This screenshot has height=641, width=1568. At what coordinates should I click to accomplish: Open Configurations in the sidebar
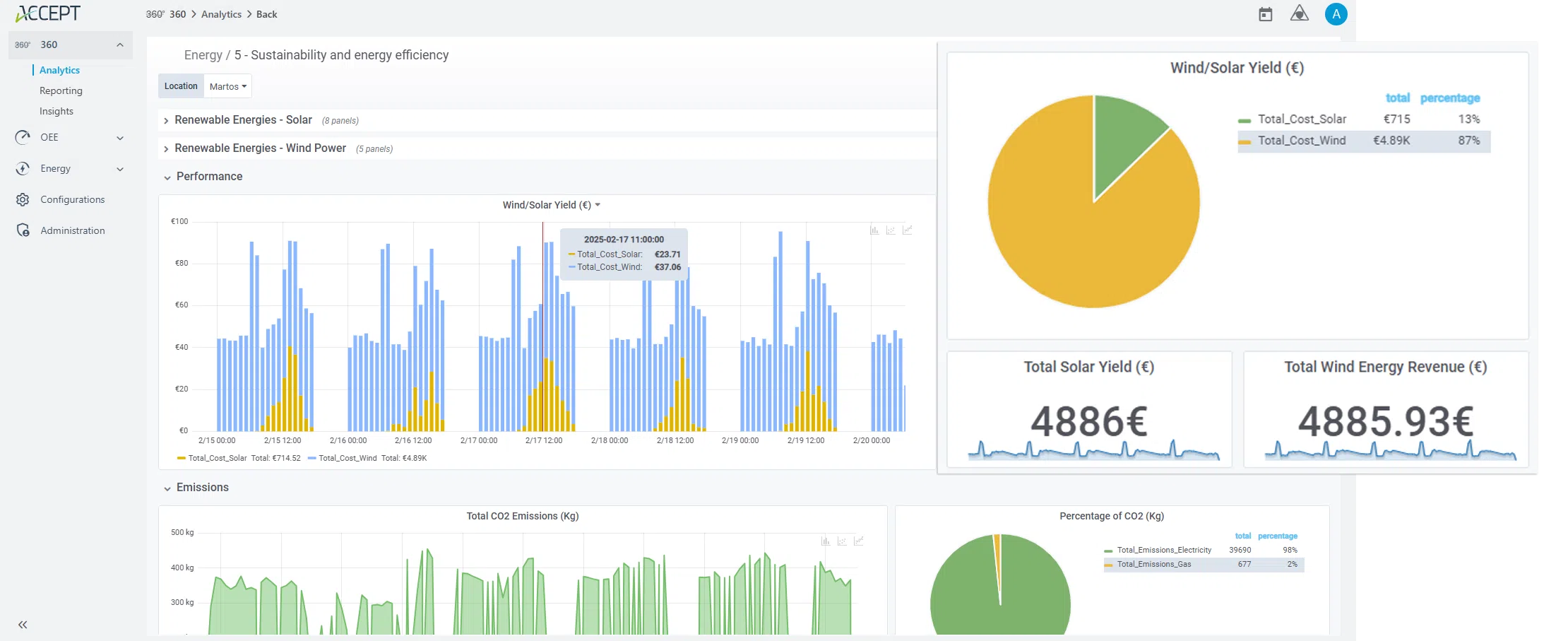pyautogui.click(x=73, y=199)
